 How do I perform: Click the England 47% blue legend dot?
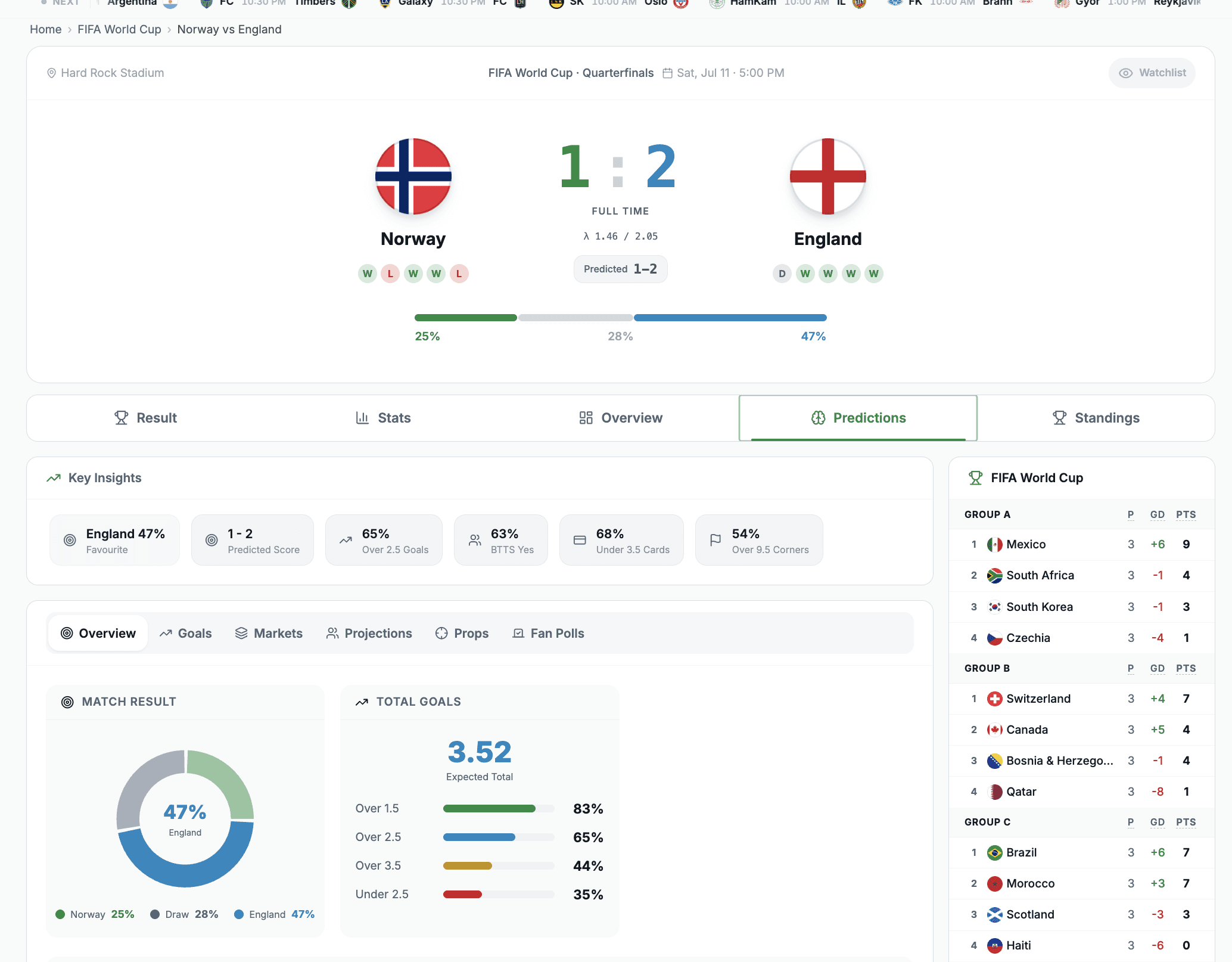(239, 914)
